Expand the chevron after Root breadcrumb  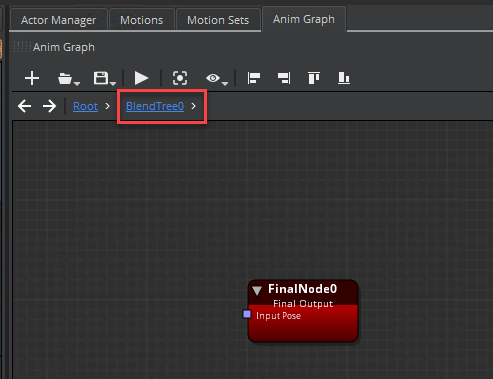coord(107,106)
